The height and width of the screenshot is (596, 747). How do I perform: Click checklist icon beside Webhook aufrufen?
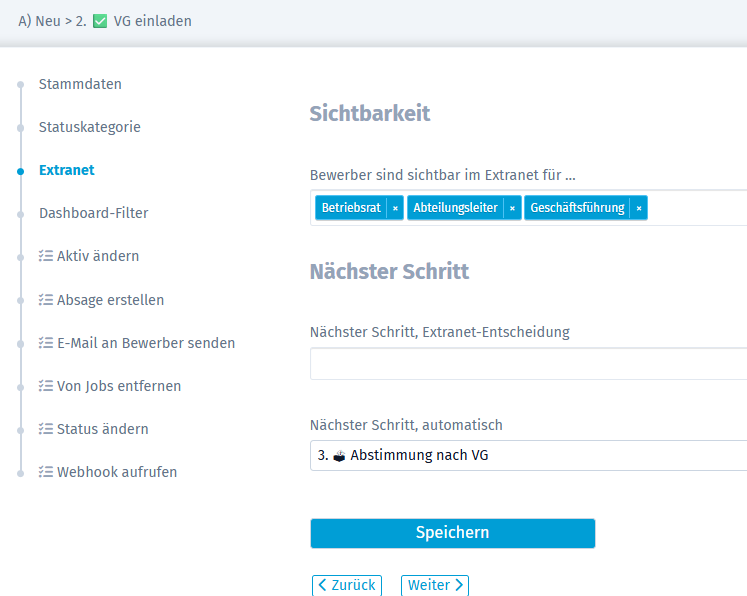[46, 472]
